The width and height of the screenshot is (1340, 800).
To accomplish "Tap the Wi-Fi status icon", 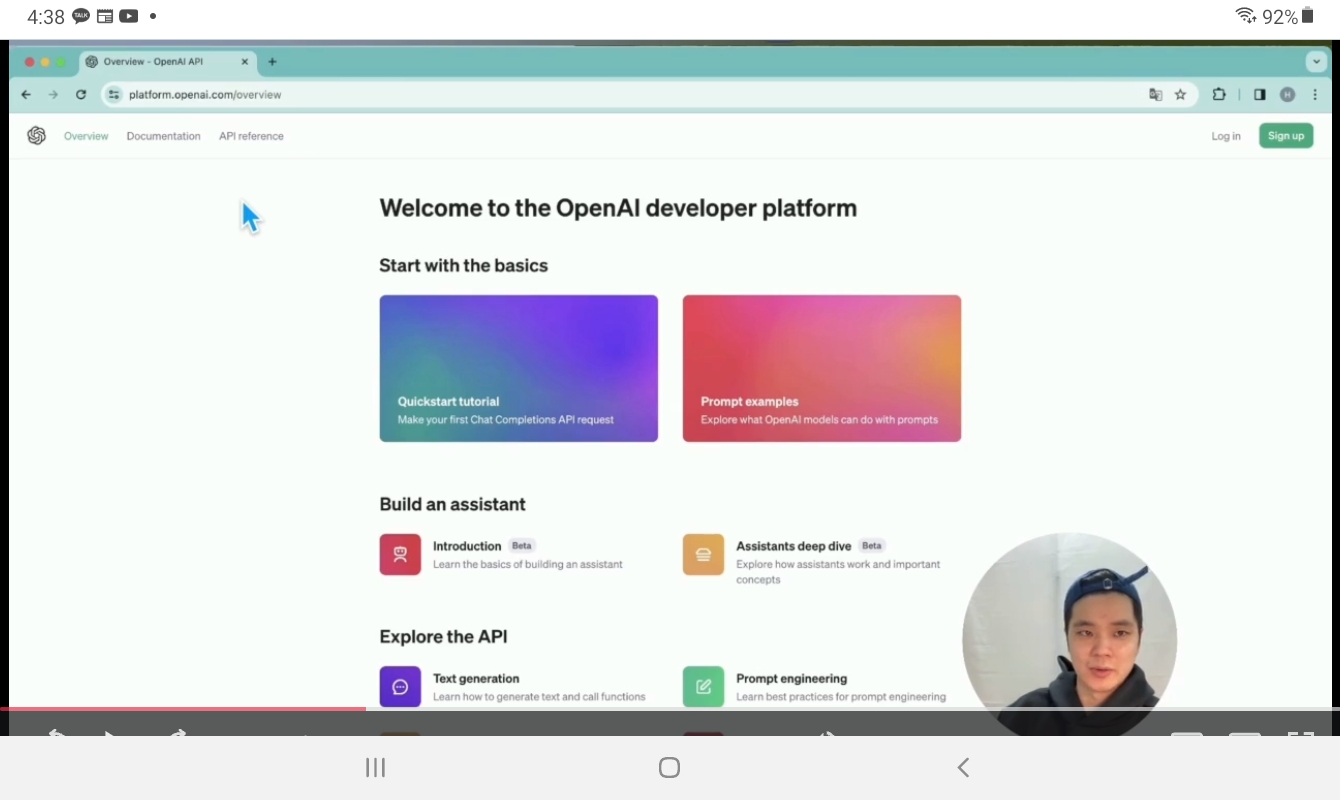I will 1246,15.
